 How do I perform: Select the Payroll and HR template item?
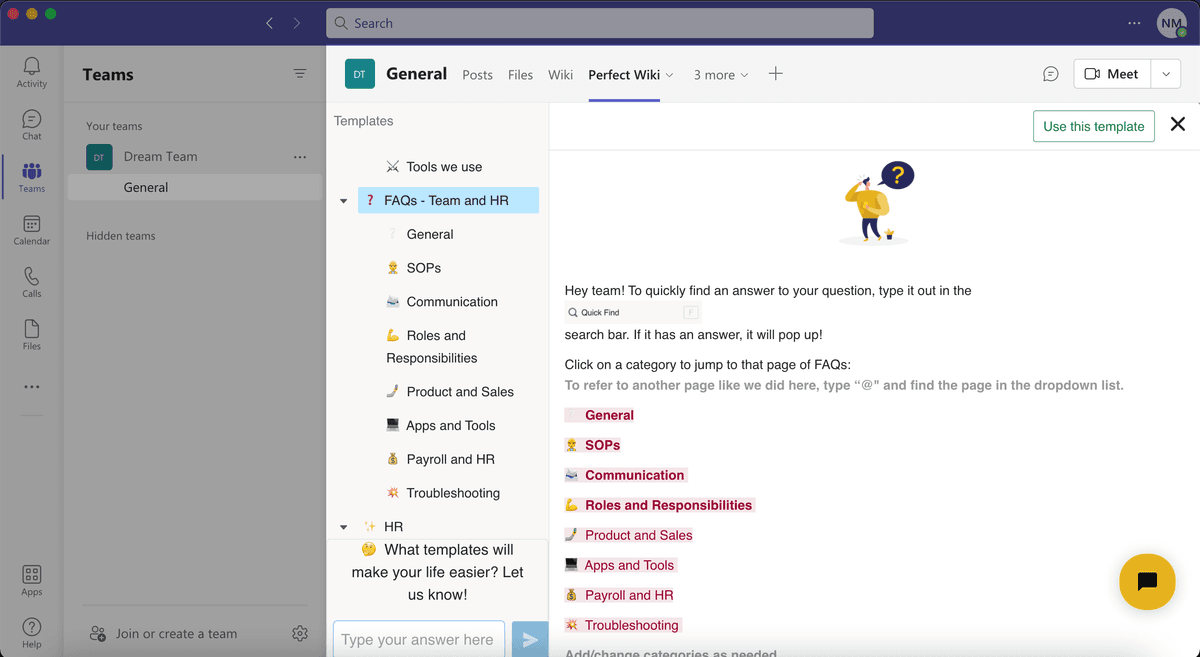452,458
